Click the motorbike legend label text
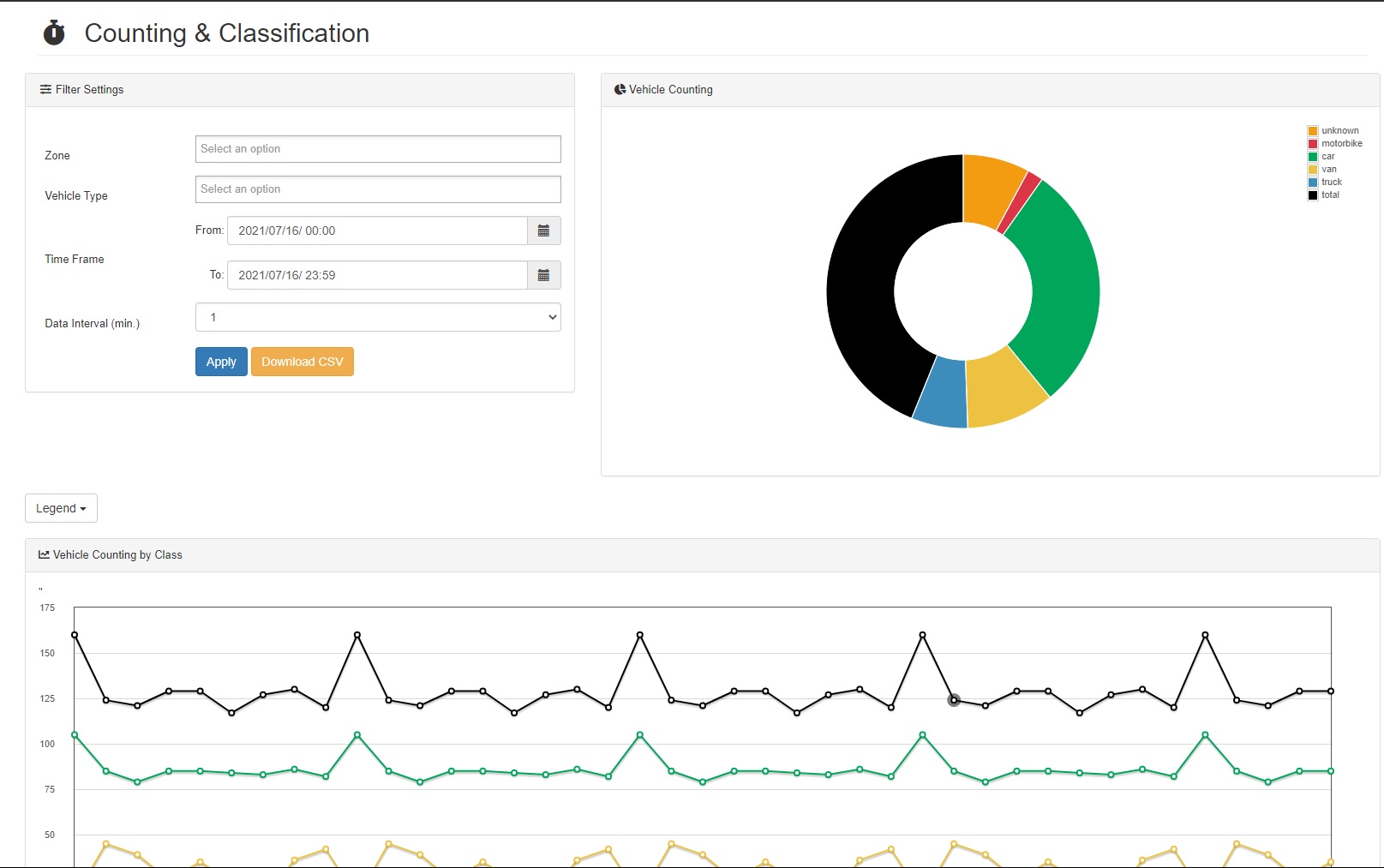 1342,144
